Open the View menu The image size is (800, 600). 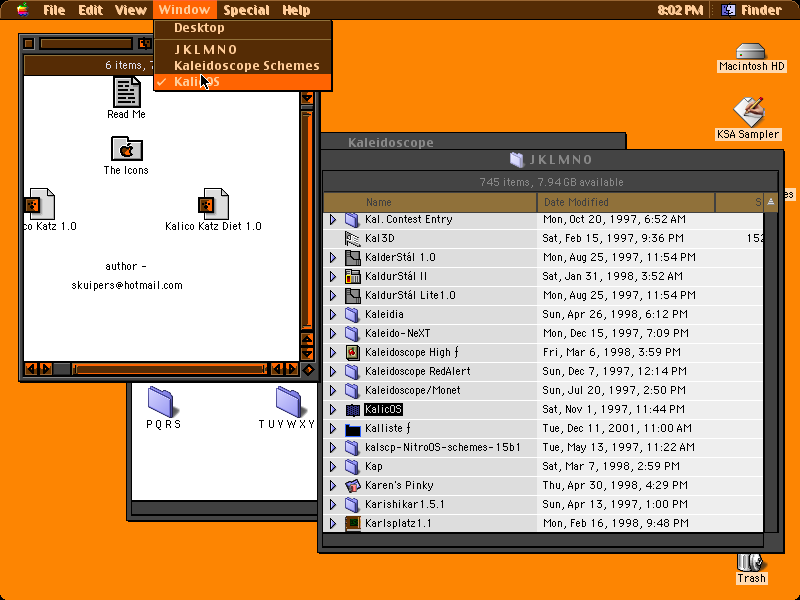click(x=131, y=10)
